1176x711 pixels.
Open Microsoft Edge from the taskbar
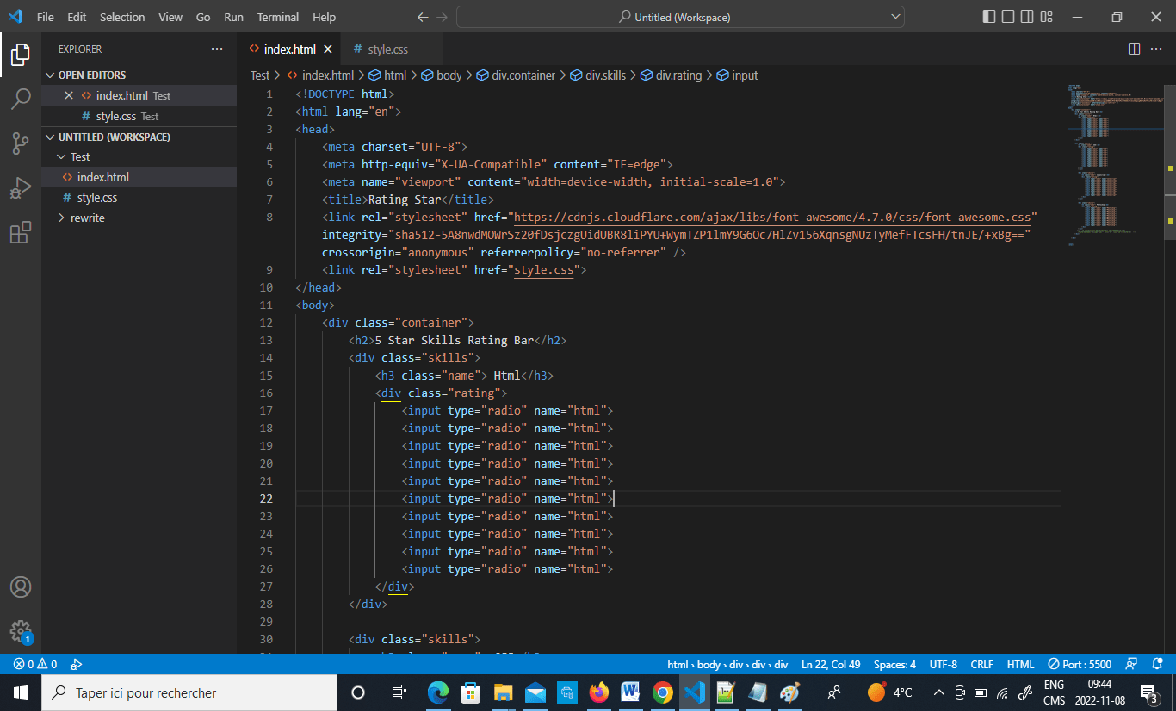pos(438,692)
